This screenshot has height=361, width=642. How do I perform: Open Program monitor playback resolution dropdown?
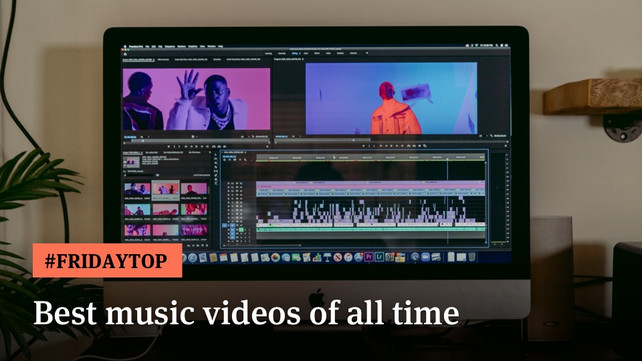[x=480, y=135]
